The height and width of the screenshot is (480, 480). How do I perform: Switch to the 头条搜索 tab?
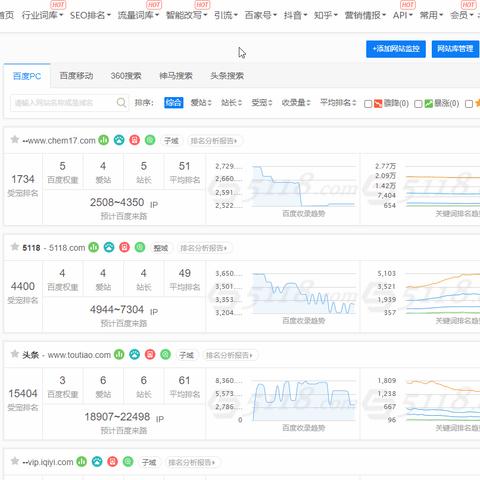[227, 76]
